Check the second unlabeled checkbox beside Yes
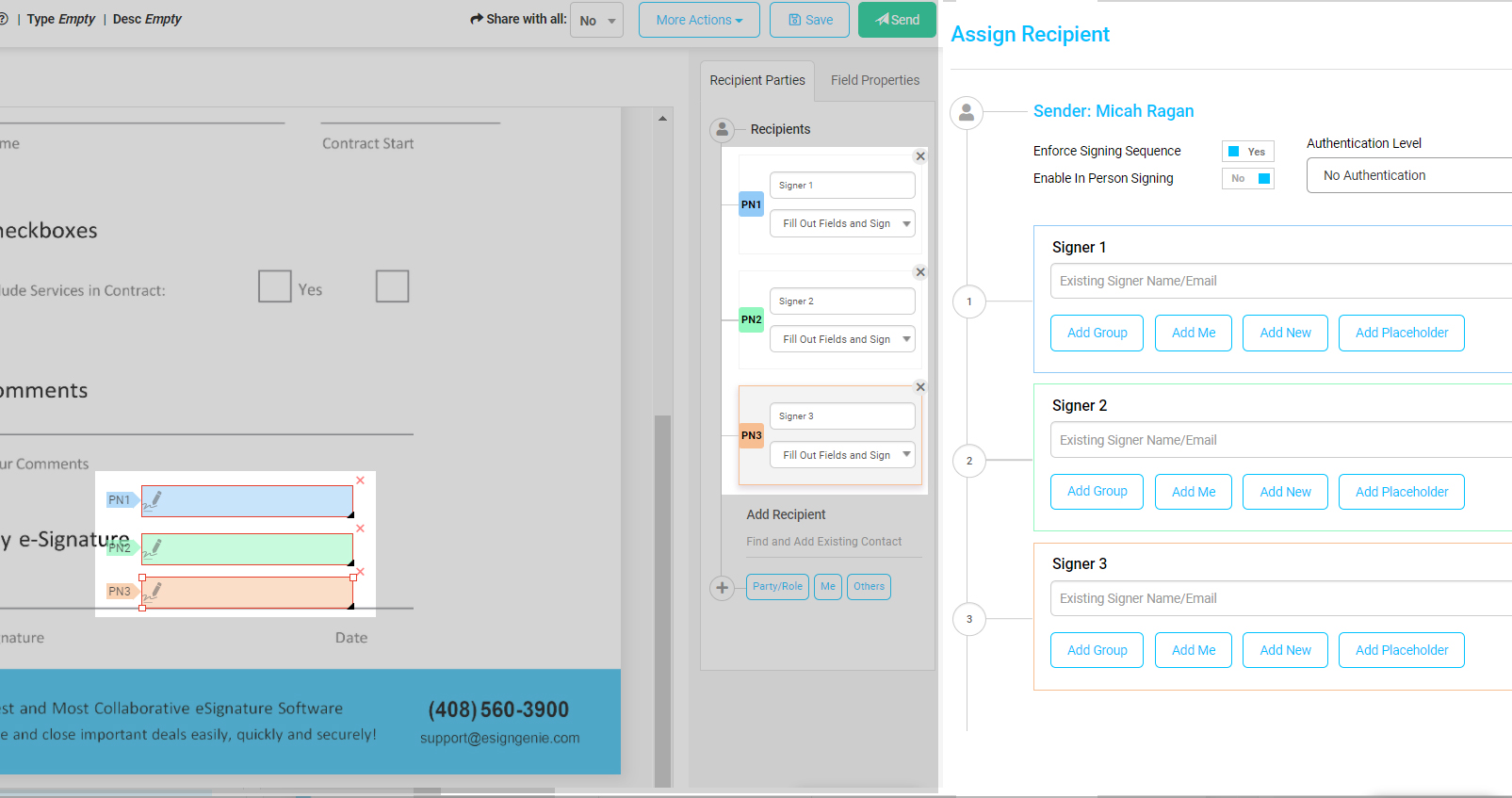Screen dimensions: 1512x798 click(x=392, y=286)
